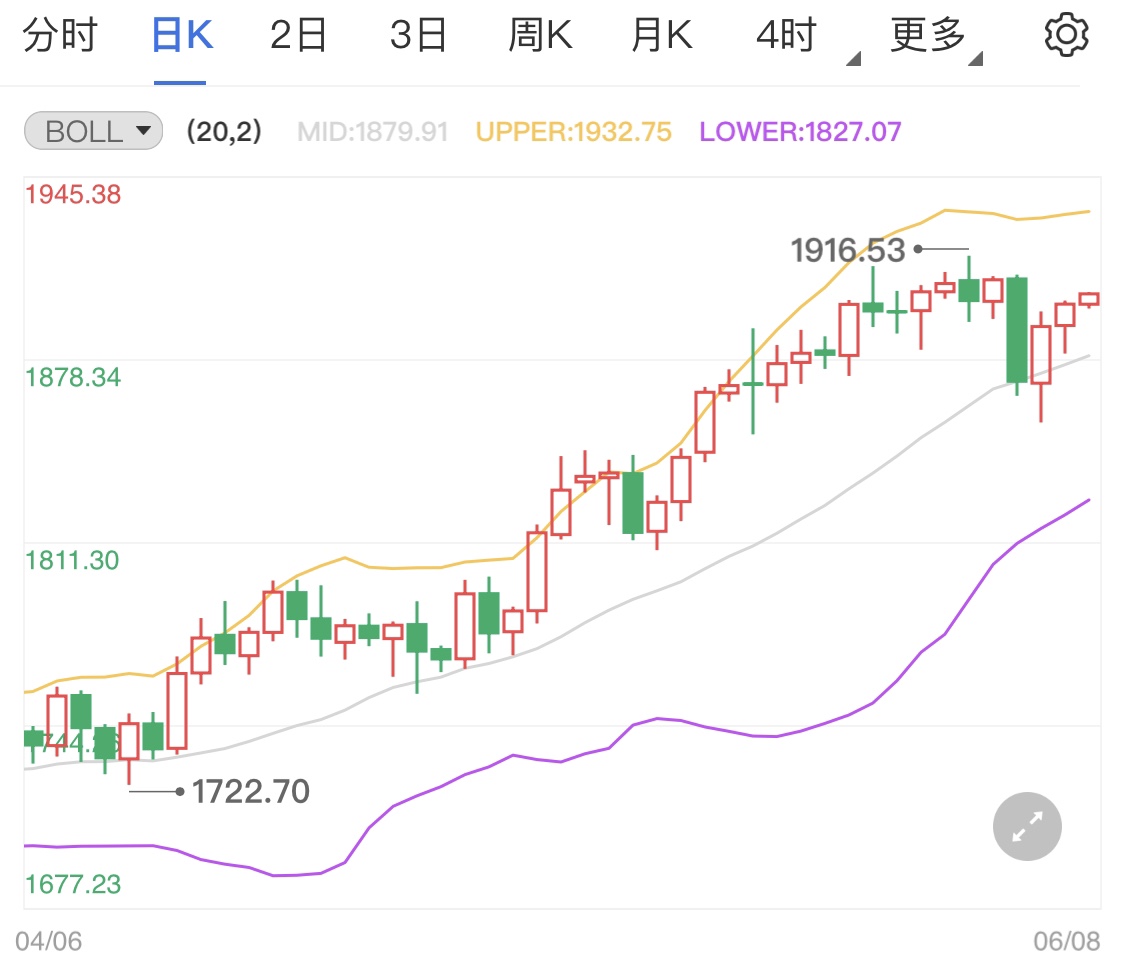Click the MID:1879.91 value
The width and height of the screenshot is (1125, 967).
click(373, 132)
